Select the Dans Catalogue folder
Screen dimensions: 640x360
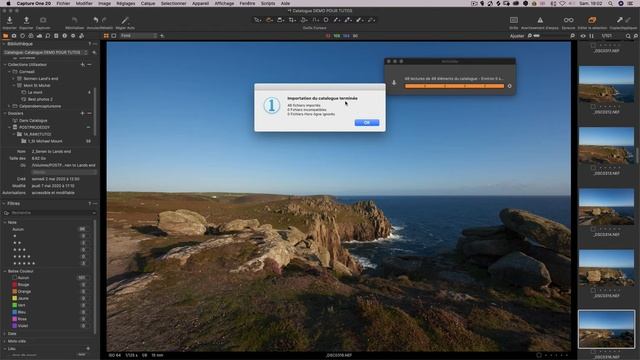33,120
